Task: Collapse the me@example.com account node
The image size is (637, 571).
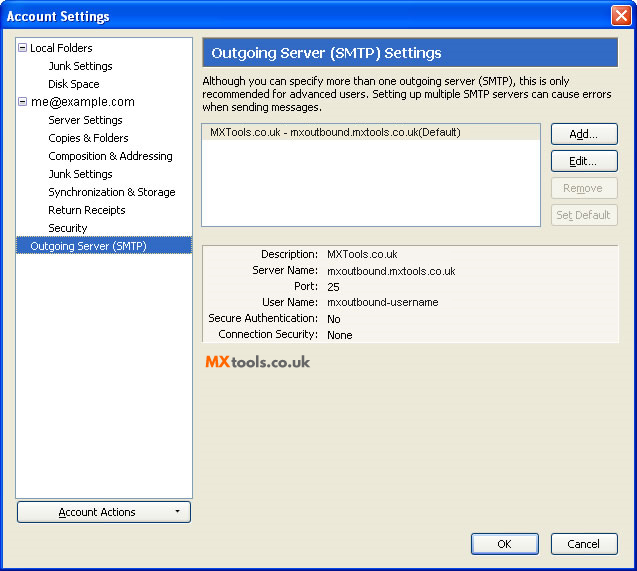Action: [23, 102]
